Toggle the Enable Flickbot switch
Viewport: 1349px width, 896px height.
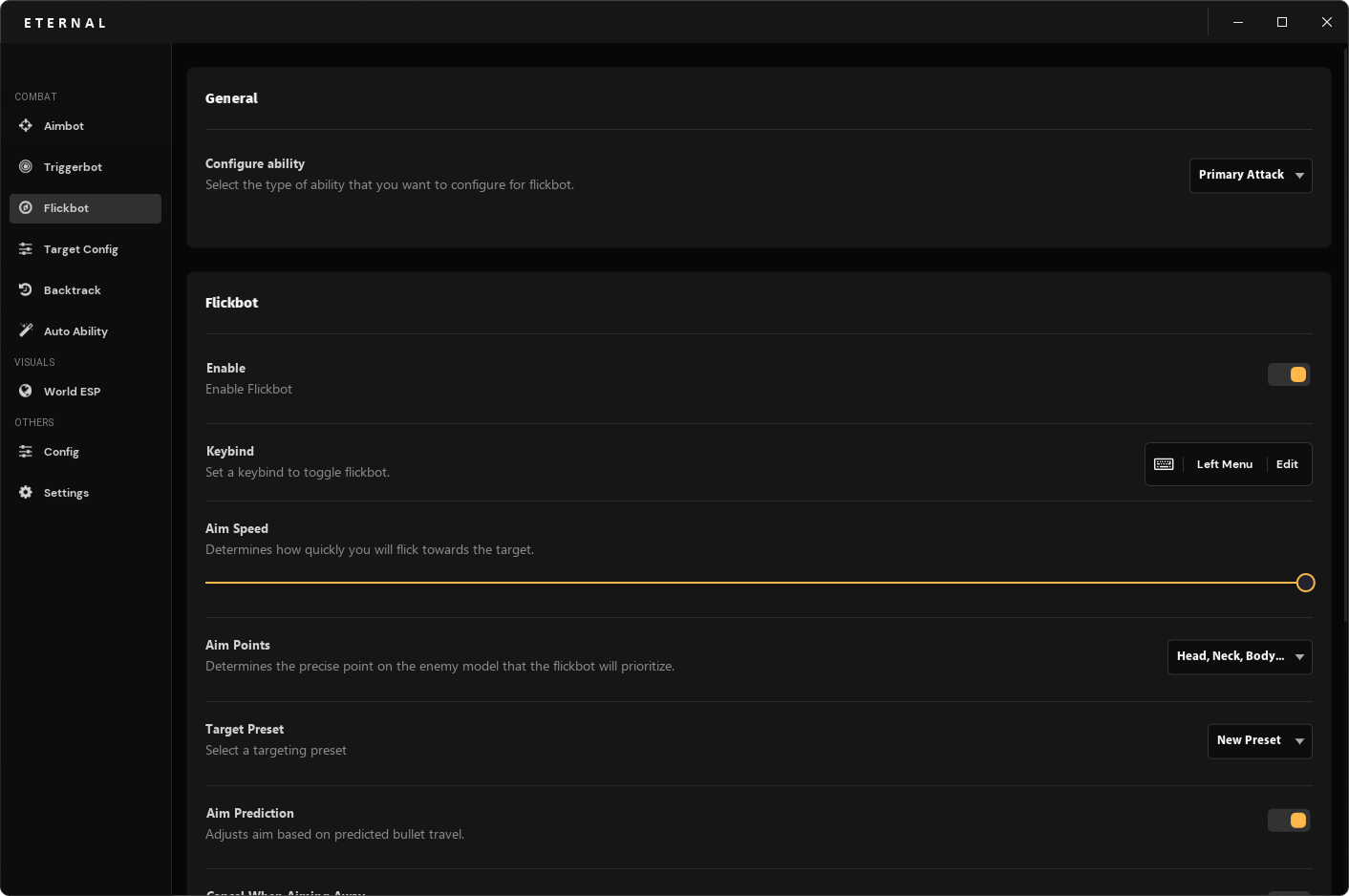[x=1289, y=374]
